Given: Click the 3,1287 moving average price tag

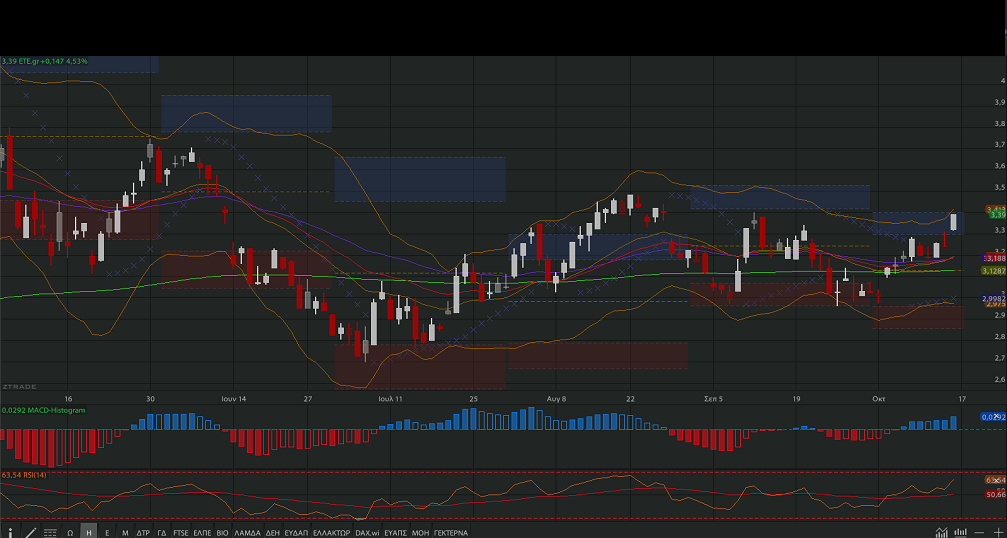Looking at the screenshot, I should [994, 271].
